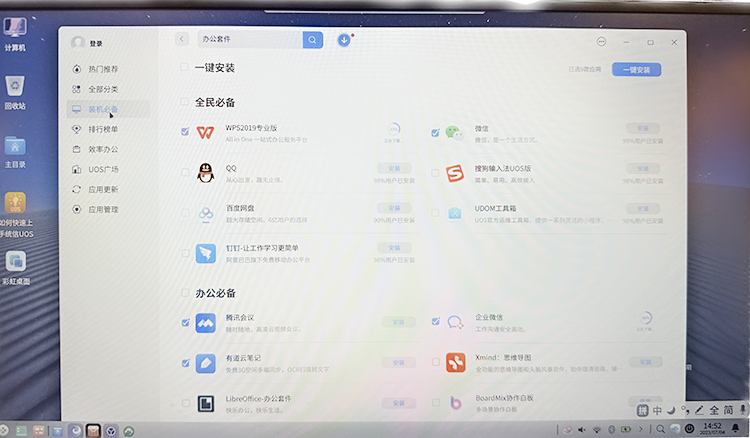750x438 pixels.
Task: Expand the taskbar tray arrow
Action: 641,429
